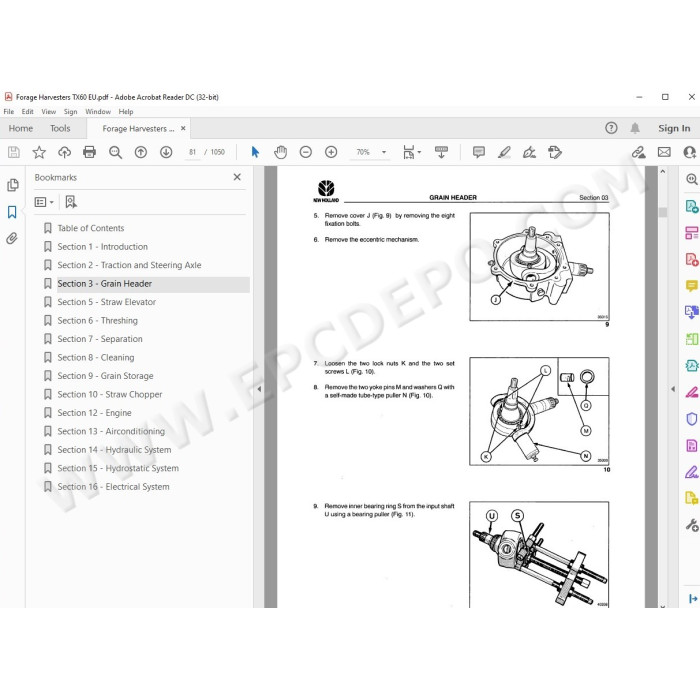Viewport: 700px width, 700px height.
Task: Jump to Section 12 - Engine
Action: pos(94,413)
